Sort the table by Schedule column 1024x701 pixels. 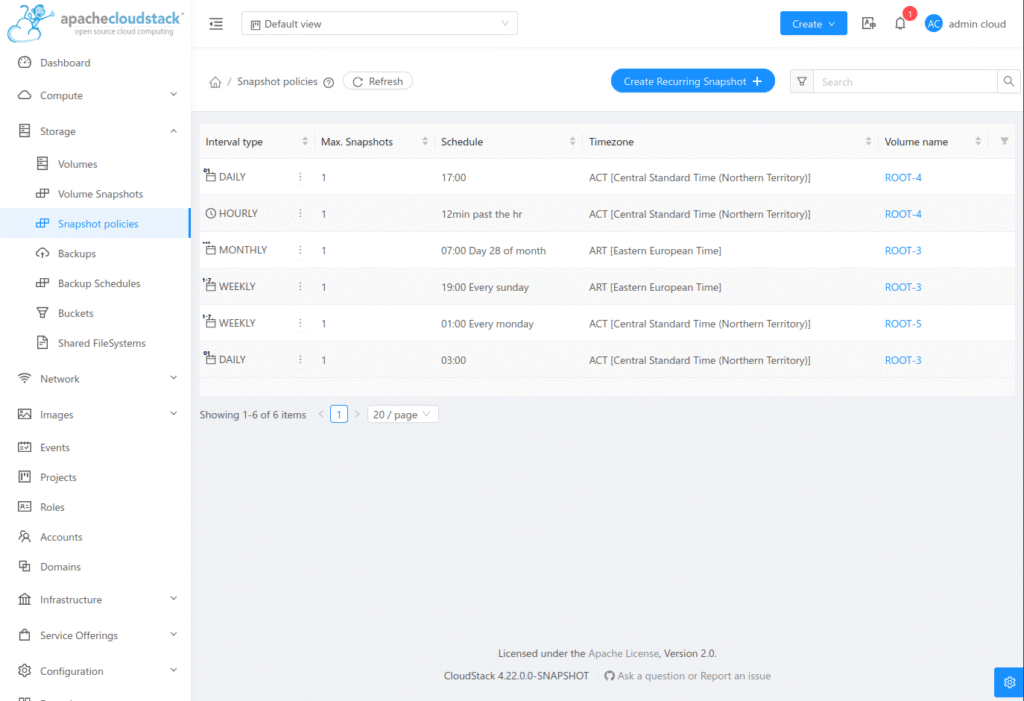pos(572,142)
